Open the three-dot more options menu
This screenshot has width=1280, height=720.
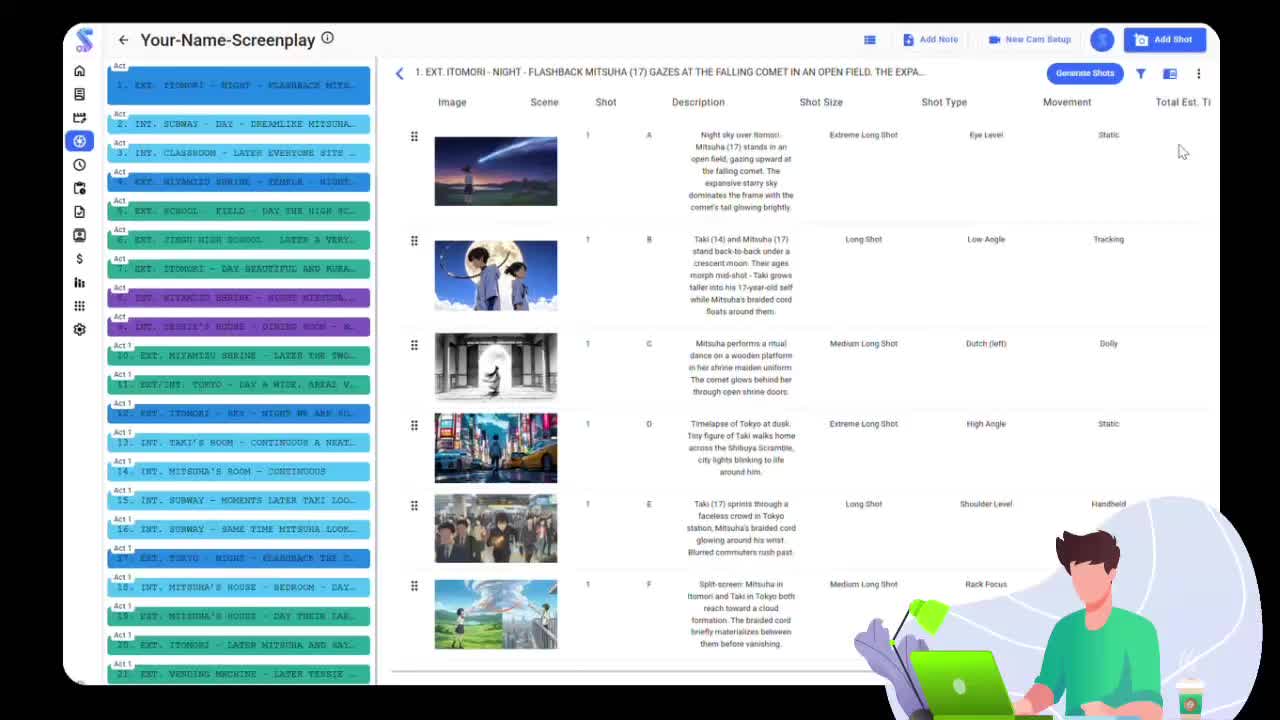(1198, 73)
